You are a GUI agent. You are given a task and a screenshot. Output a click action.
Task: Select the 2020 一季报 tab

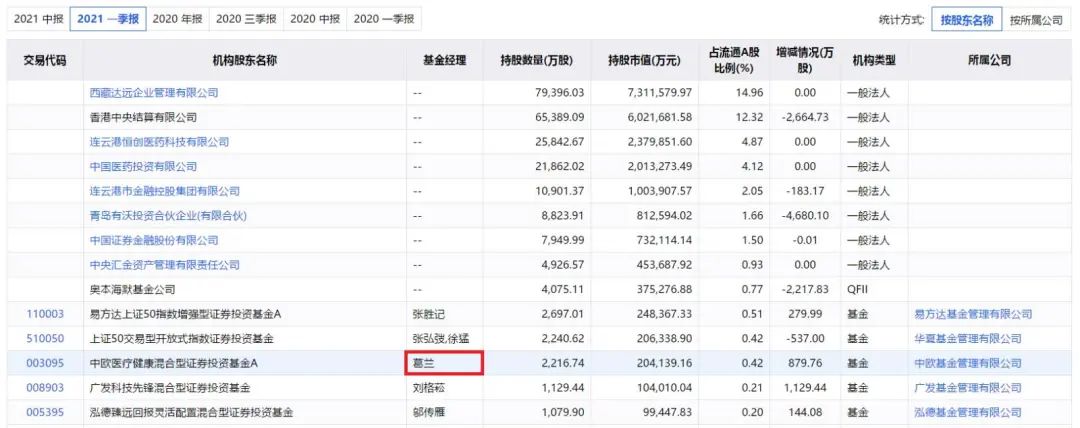coord(386,19)
